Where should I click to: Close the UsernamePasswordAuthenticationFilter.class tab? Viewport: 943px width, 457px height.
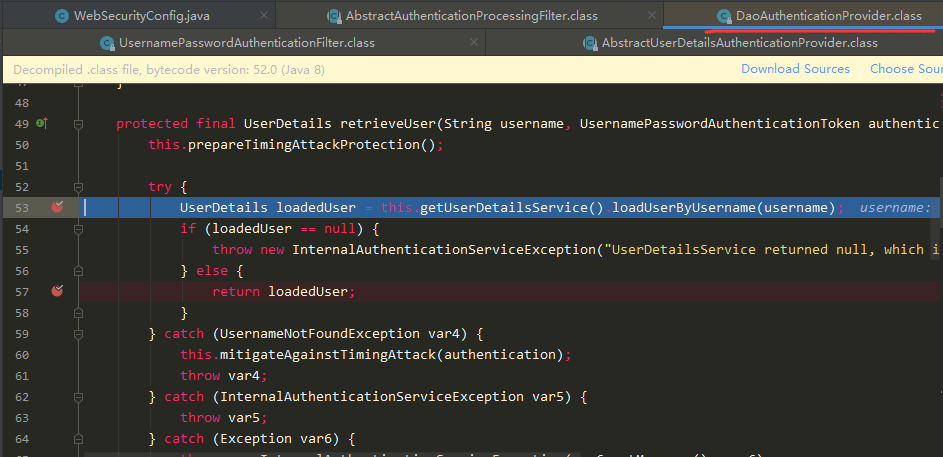point(474,43)
